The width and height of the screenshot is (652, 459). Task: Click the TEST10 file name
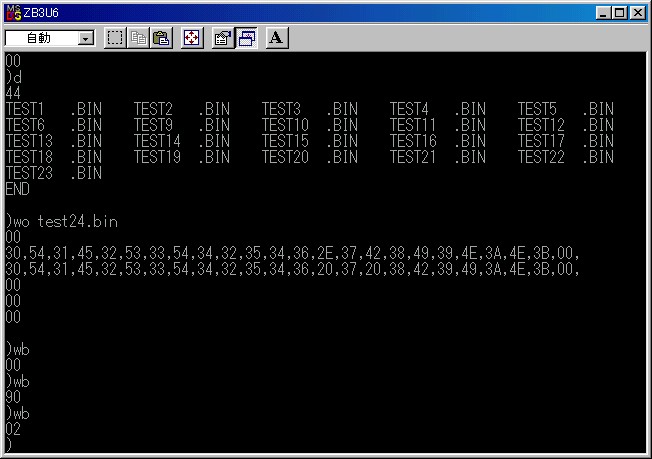(x=285, y=125)
